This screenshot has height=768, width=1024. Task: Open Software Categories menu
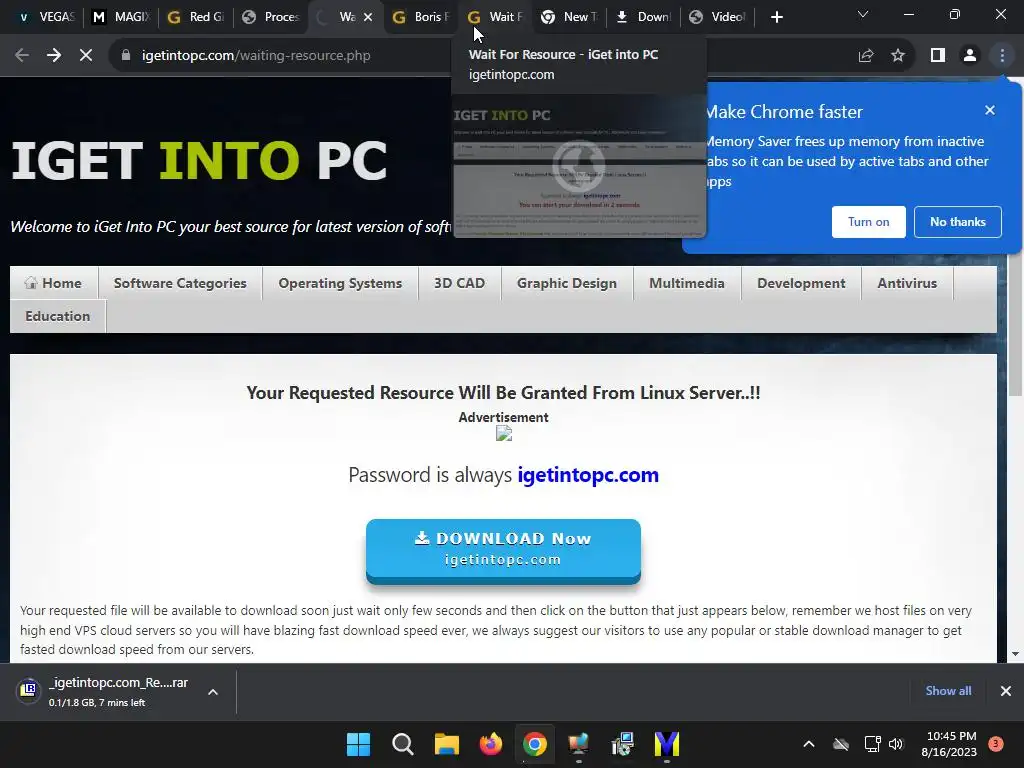[180, 283]
